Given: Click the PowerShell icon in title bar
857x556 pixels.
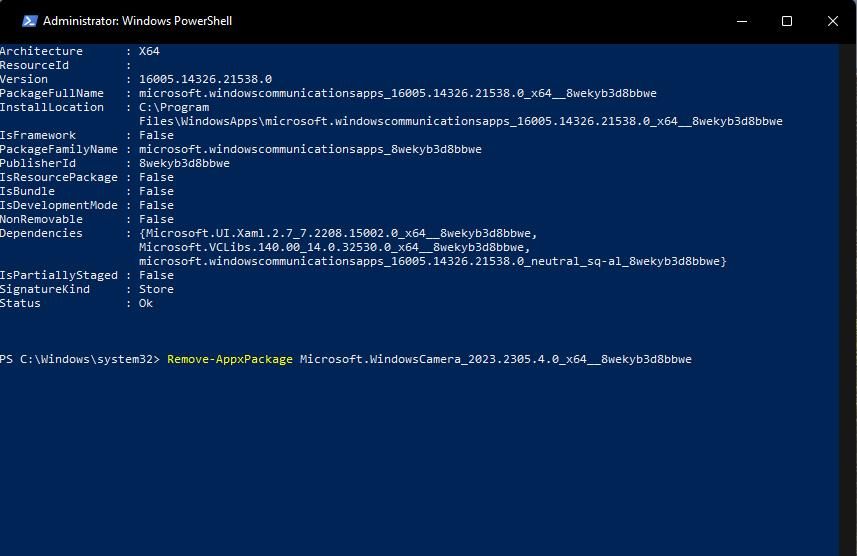Looking at the screenshot, I should click(29, 21).
